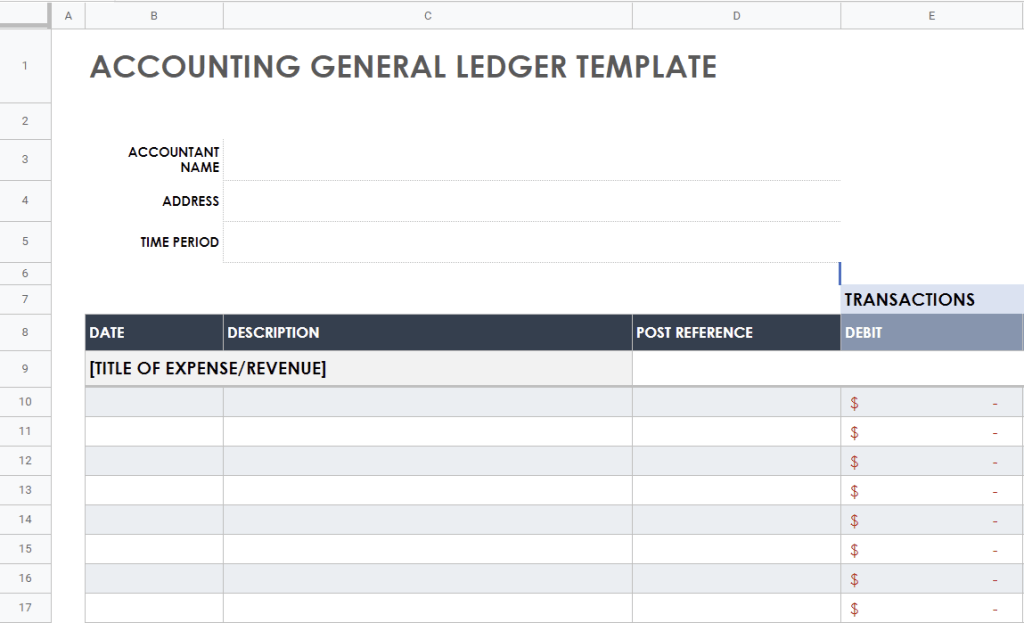Select column D header
1024x623 pixels.
737,16
